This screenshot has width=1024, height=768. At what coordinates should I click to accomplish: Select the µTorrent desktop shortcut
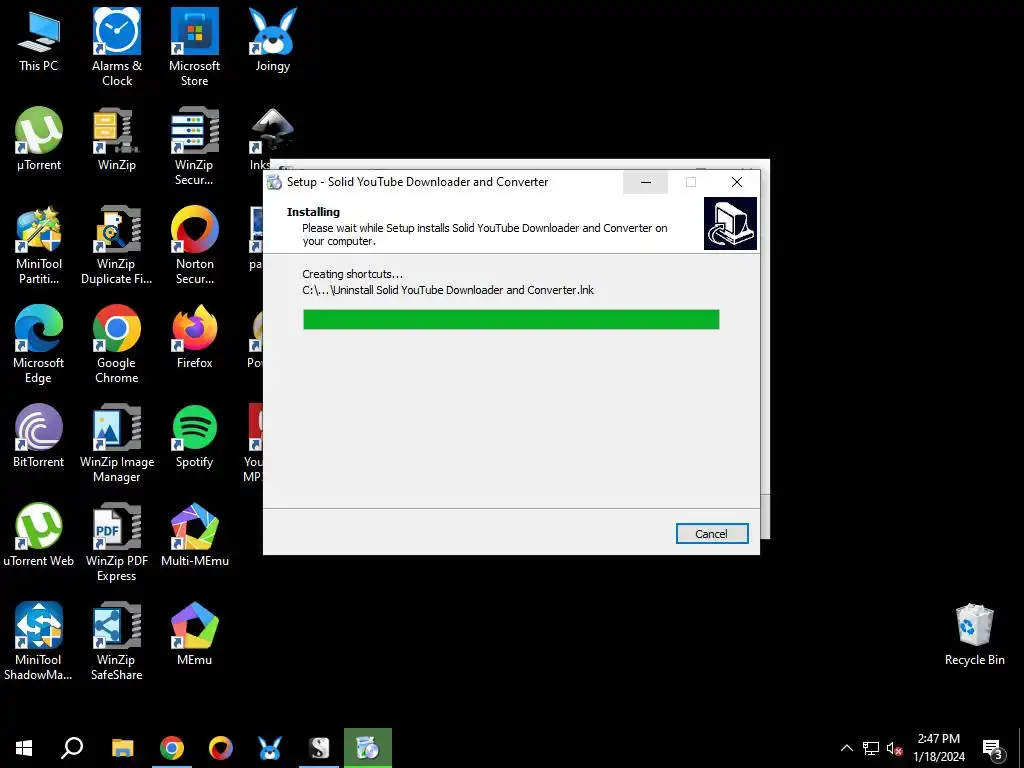click(39, 139)
